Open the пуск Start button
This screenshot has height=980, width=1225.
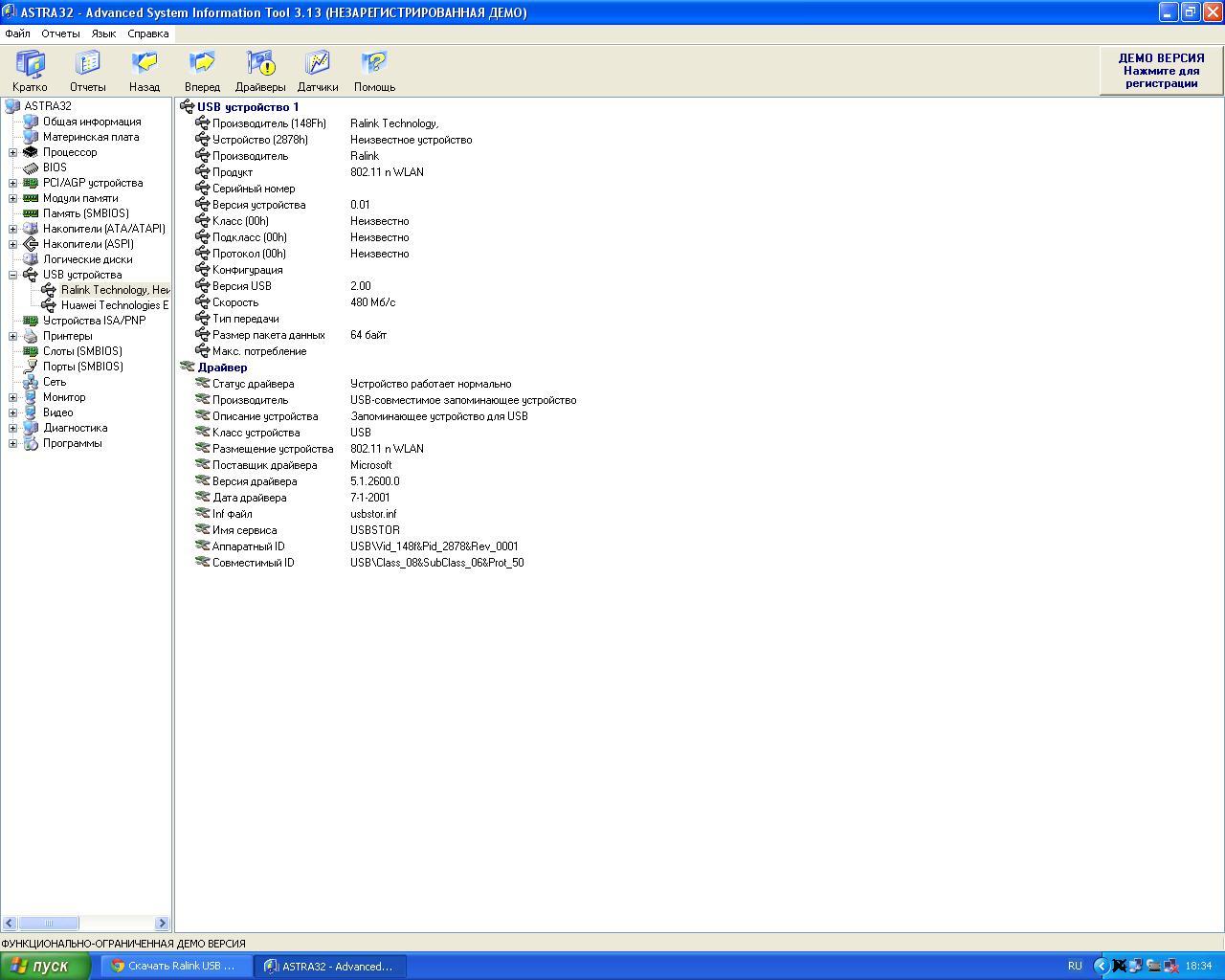(x=45, y=966)
